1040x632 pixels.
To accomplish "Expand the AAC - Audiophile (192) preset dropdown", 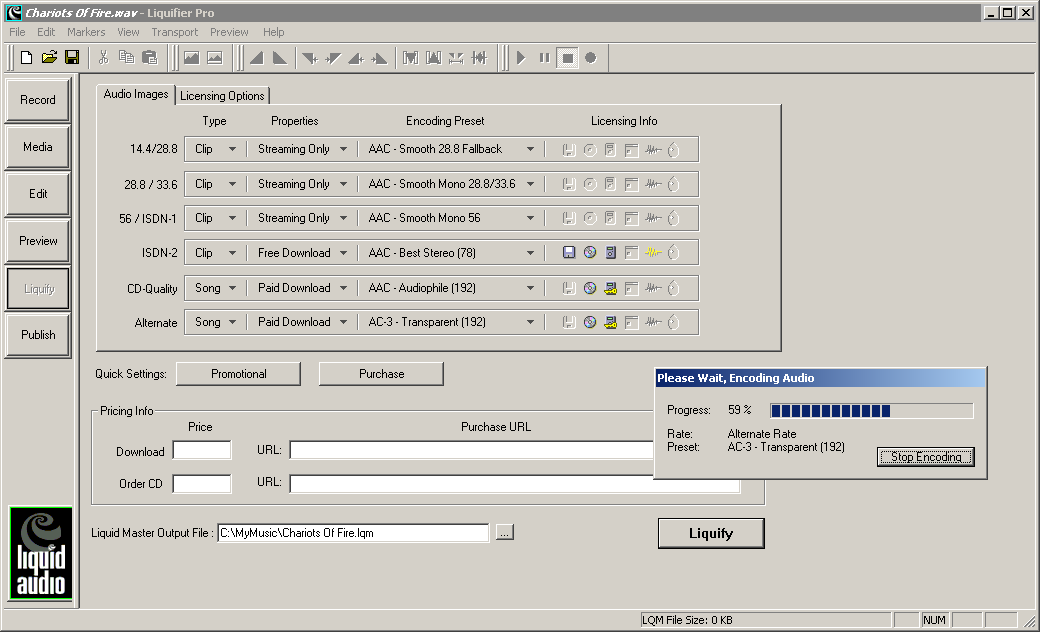I will [x=530, y=288].
